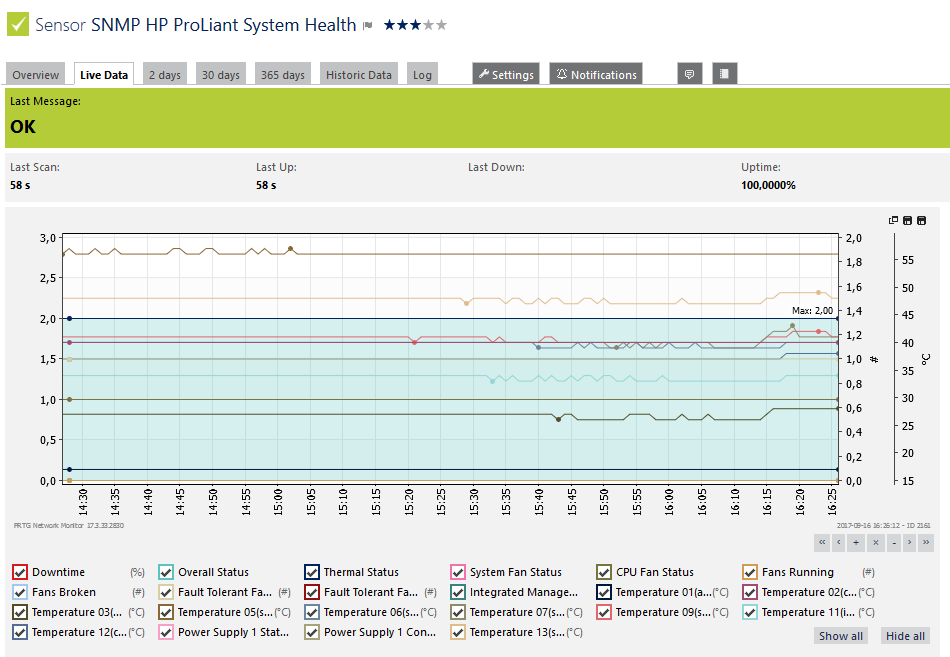Toggle the Fans Running checkbox
Image resolution: width=950 pixels, height=657 pixels.
coord(750,572)
